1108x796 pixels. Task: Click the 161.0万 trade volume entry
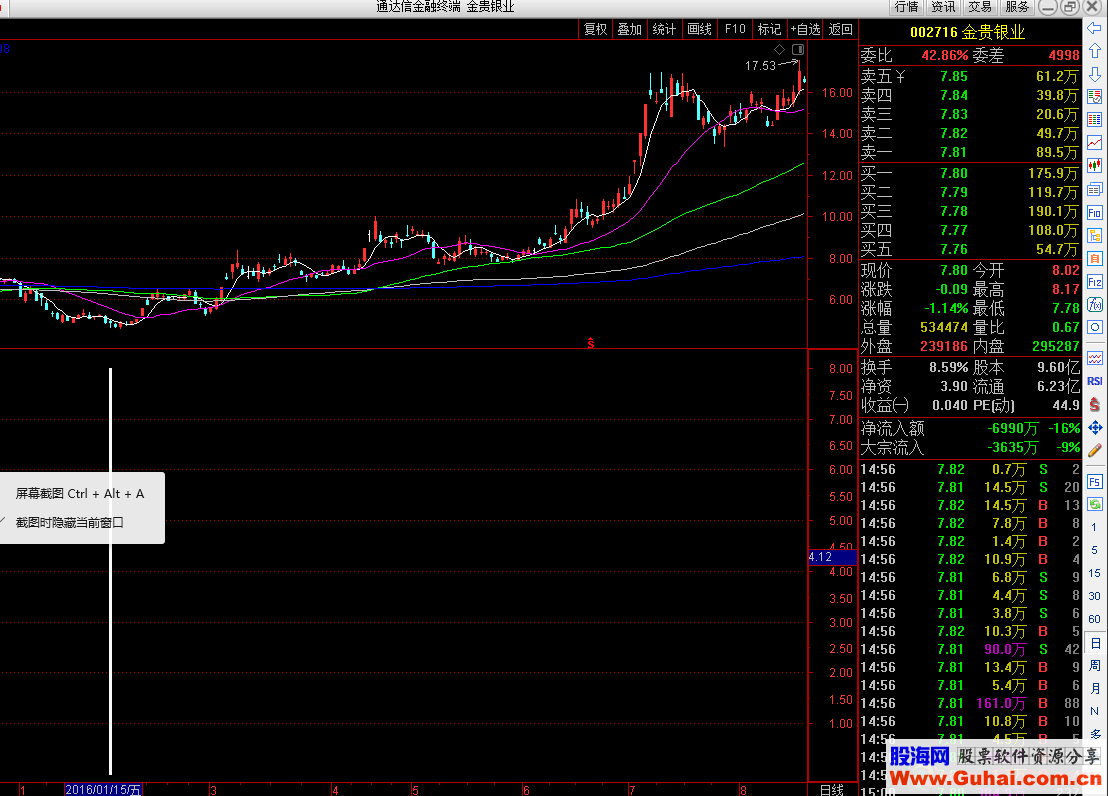click(1001, 703)
